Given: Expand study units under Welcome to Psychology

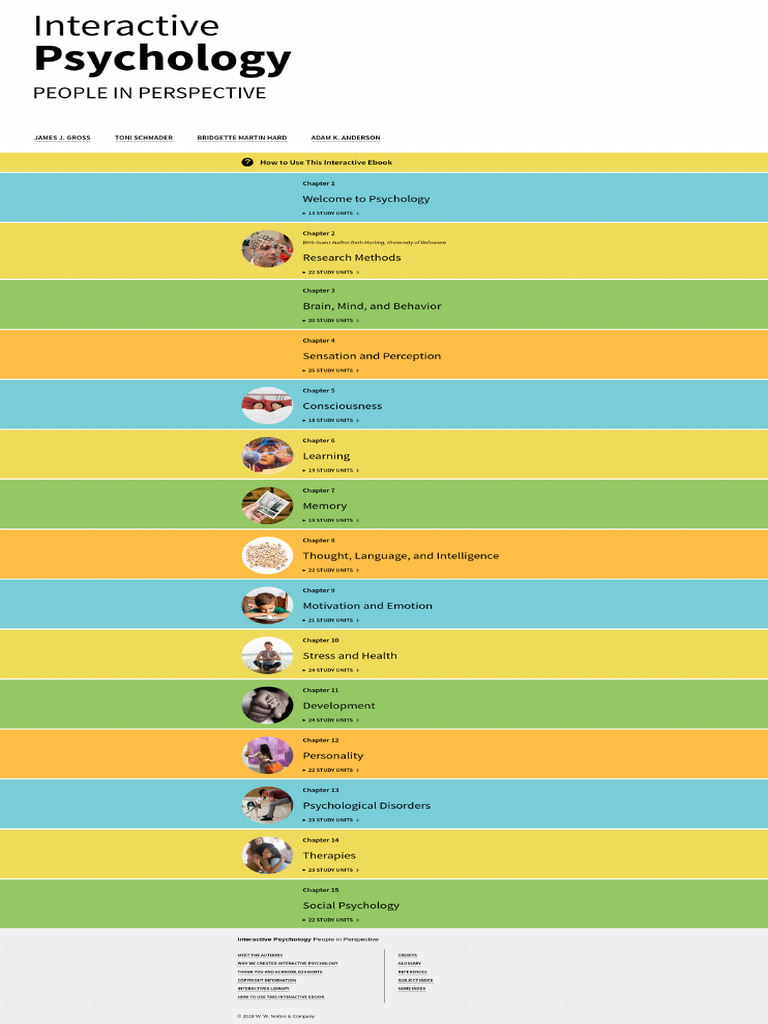Looking at the screenshot, I should pyautogui.click(x=330, y=214).
